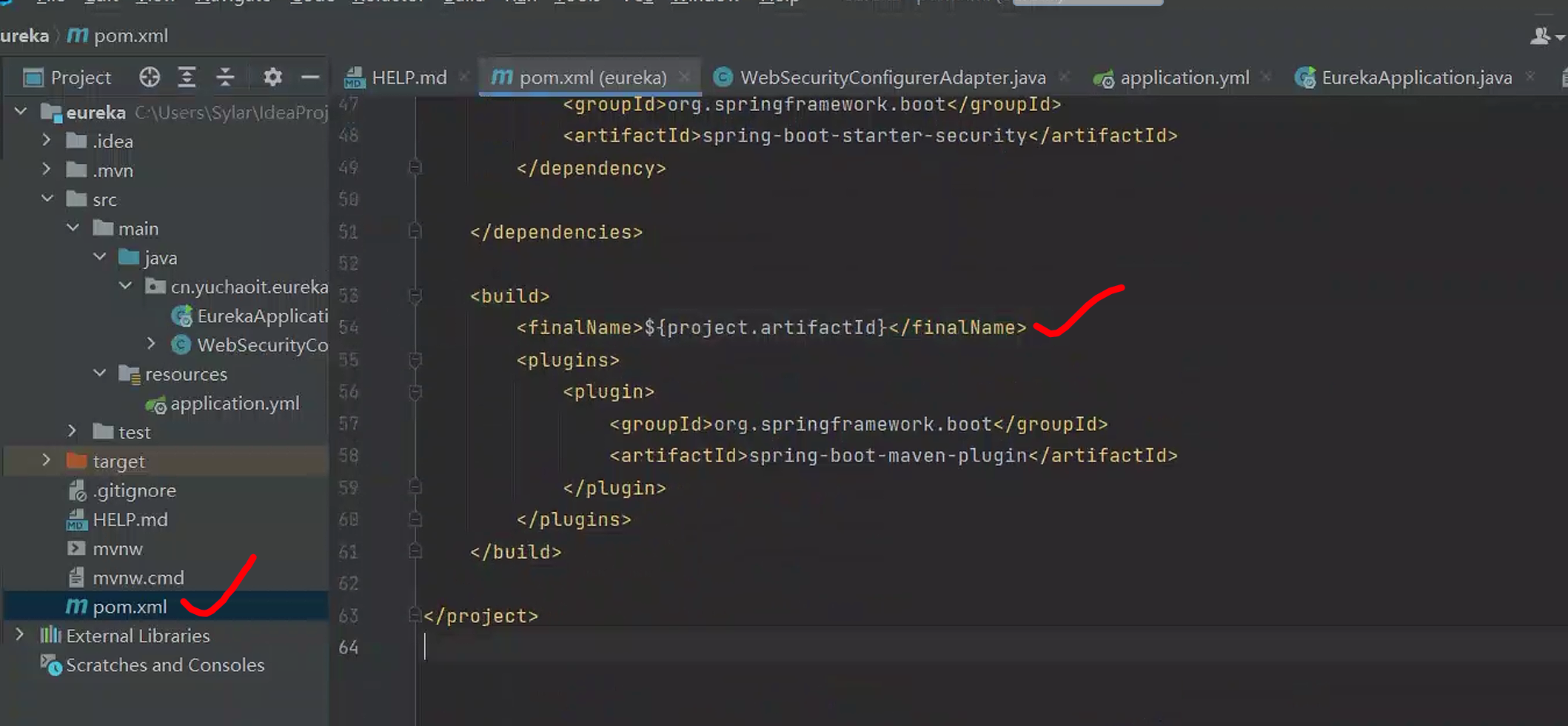The width and height of the screenshot is (1568, 726).
Task: Open Project panel settings gear
Action: [x=272, y=77]
